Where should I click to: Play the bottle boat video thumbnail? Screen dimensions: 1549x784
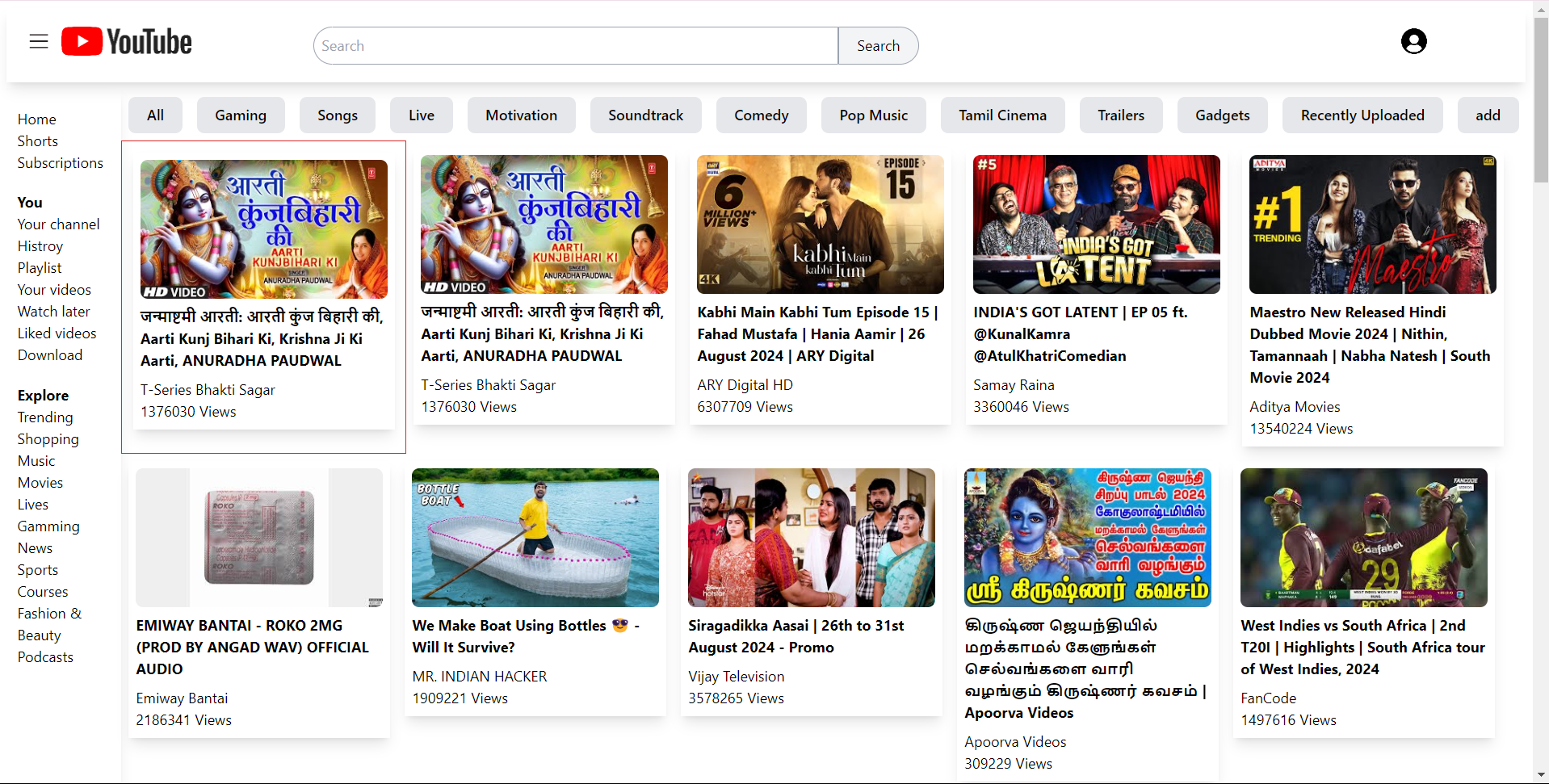tap(535, 538)
